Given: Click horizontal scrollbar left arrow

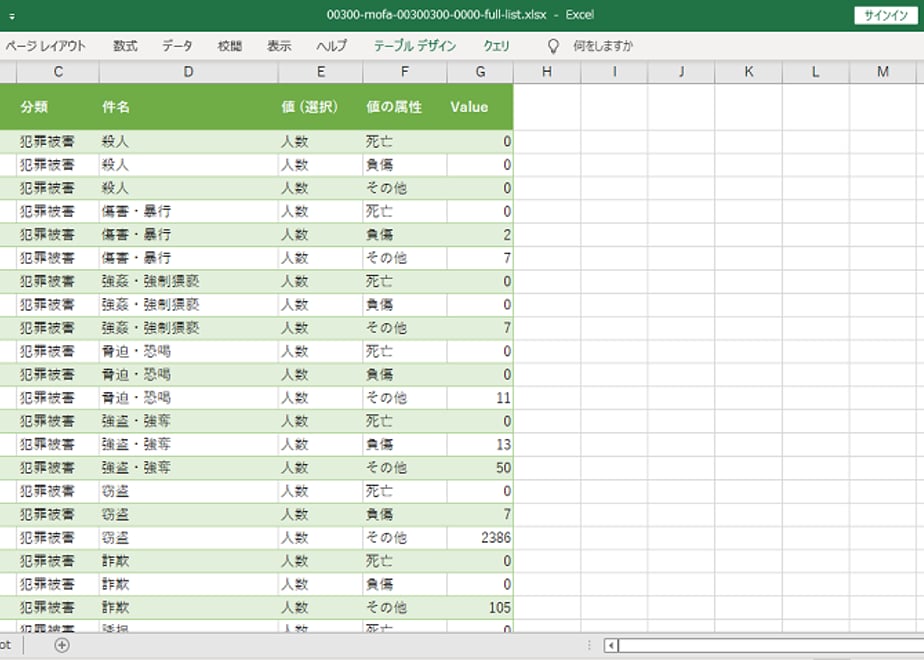Looking at the screenshot, I should (x=611, y=646).
